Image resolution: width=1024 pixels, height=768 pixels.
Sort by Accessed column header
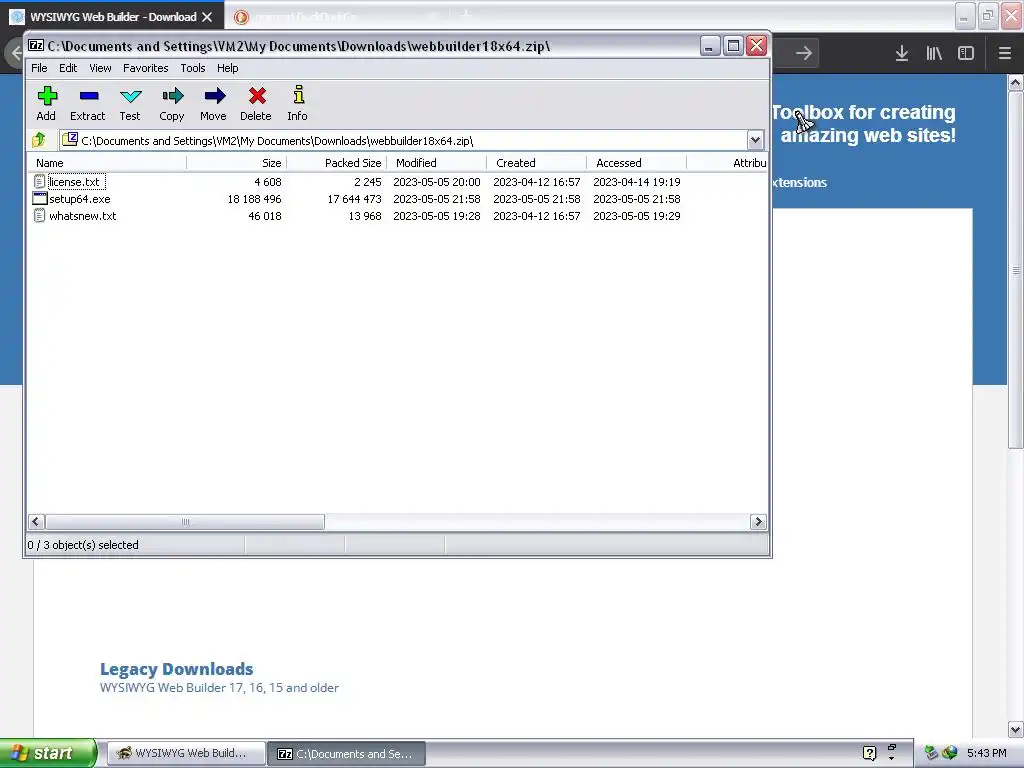(x=636, y=163)
